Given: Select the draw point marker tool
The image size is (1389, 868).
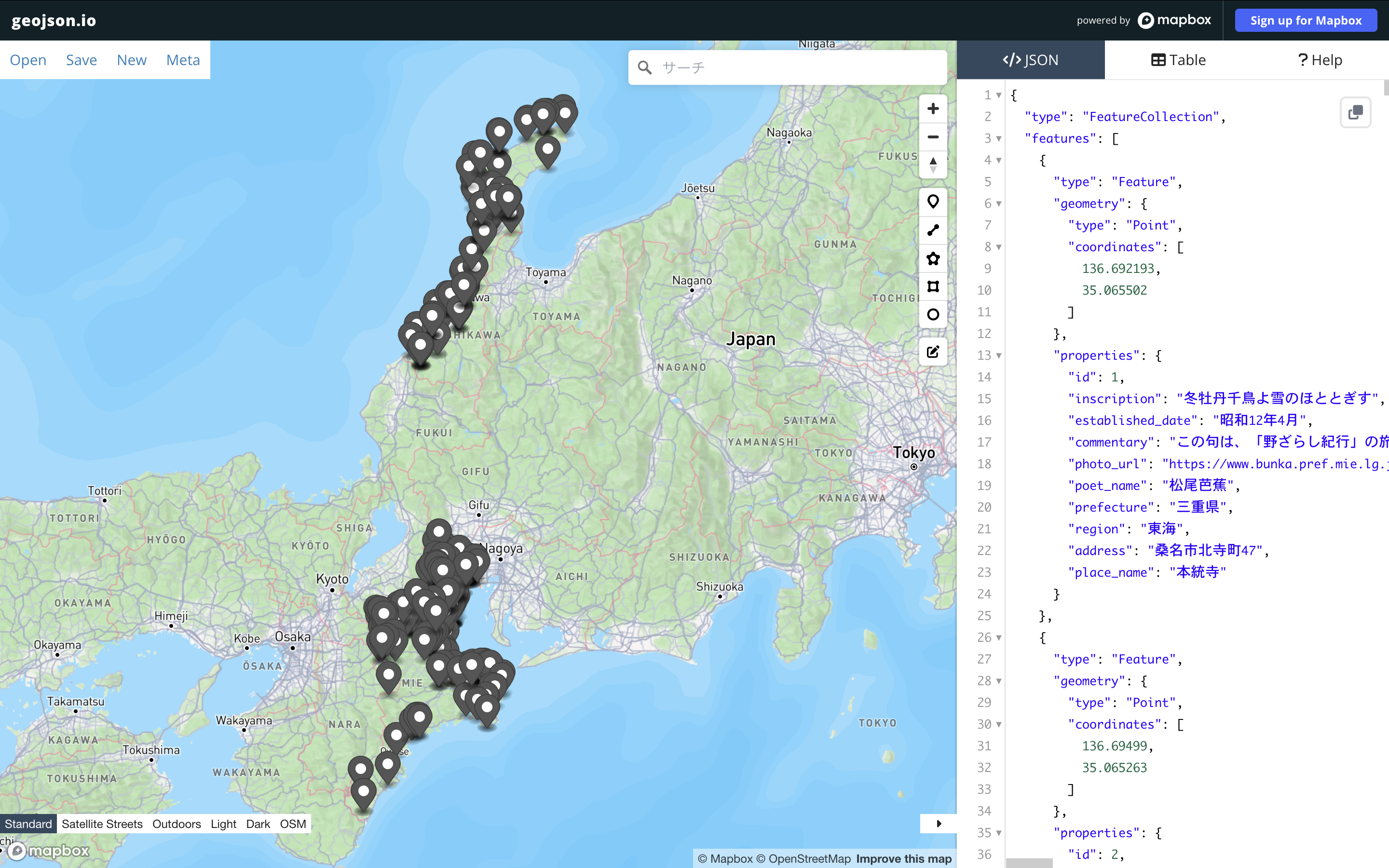Looking at the screenshot, I should (933, 202).
